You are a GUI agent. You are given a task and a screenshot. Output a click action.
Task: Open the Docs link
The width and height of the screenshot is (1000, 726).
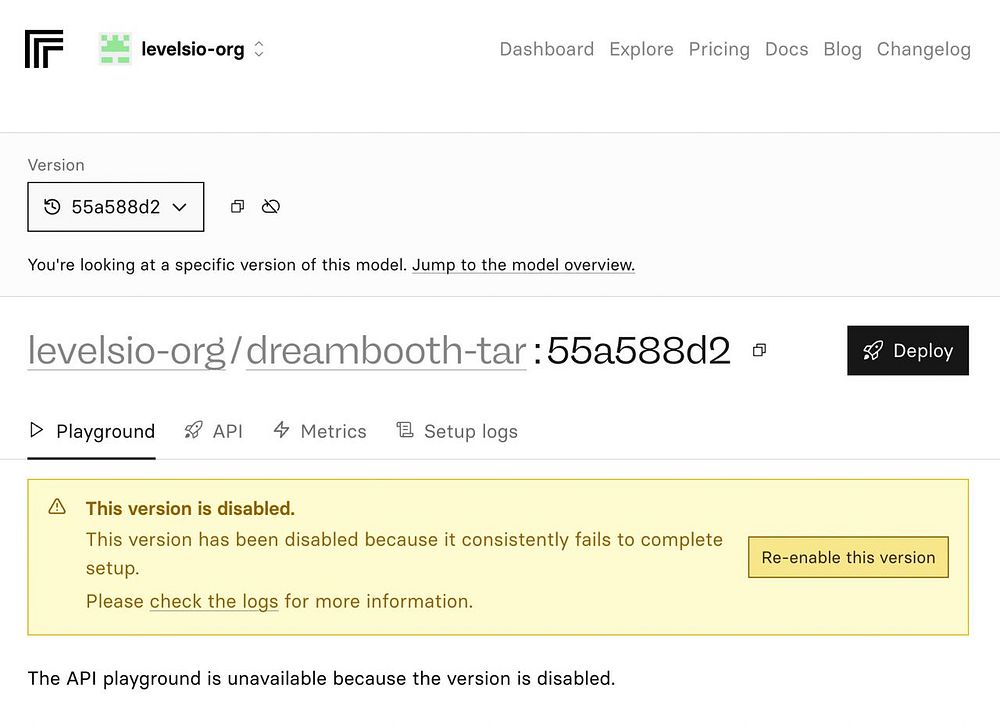[x=786, y=49]
